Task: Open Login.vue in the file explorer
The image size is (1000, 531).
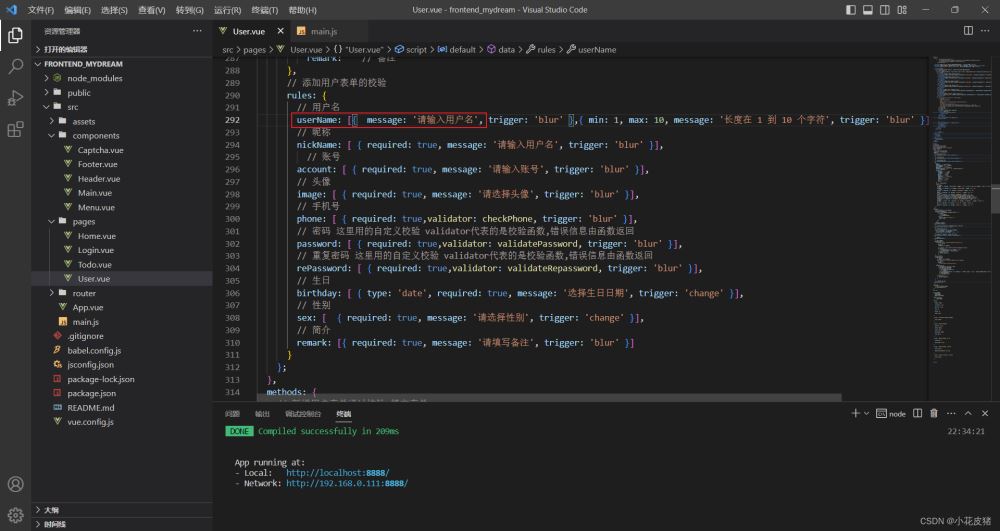Action: click(96, 250)
